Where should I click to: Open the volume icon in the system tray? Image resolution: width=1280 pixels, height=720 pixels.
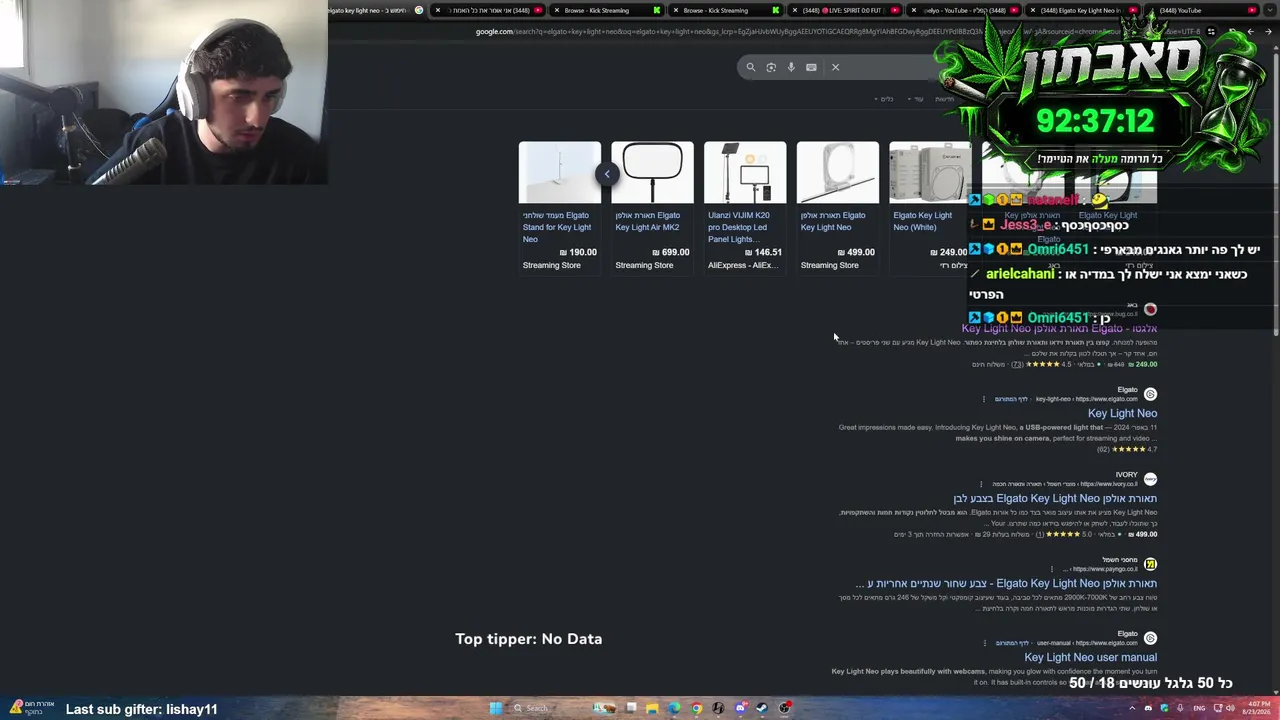[x=1231, y=708]
